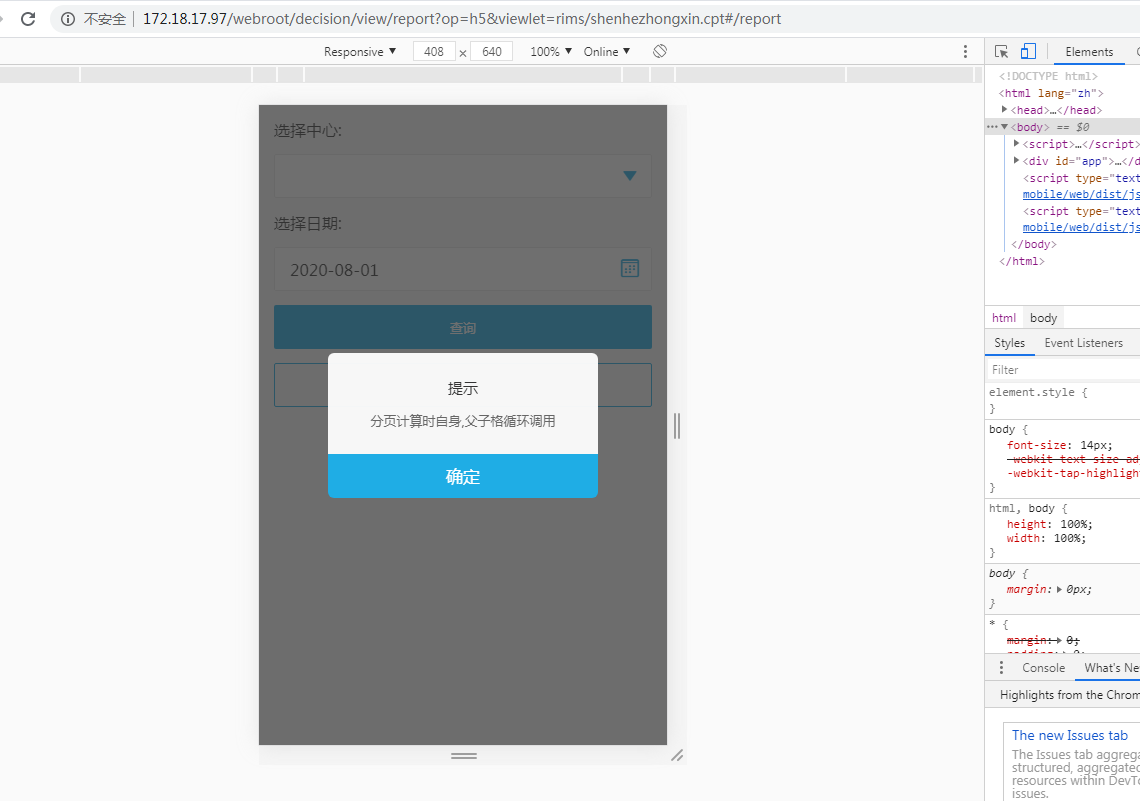Click the width: 100% declaration
The width and height of the screenshot is (1140, 801).
(x=1046, y=539)
